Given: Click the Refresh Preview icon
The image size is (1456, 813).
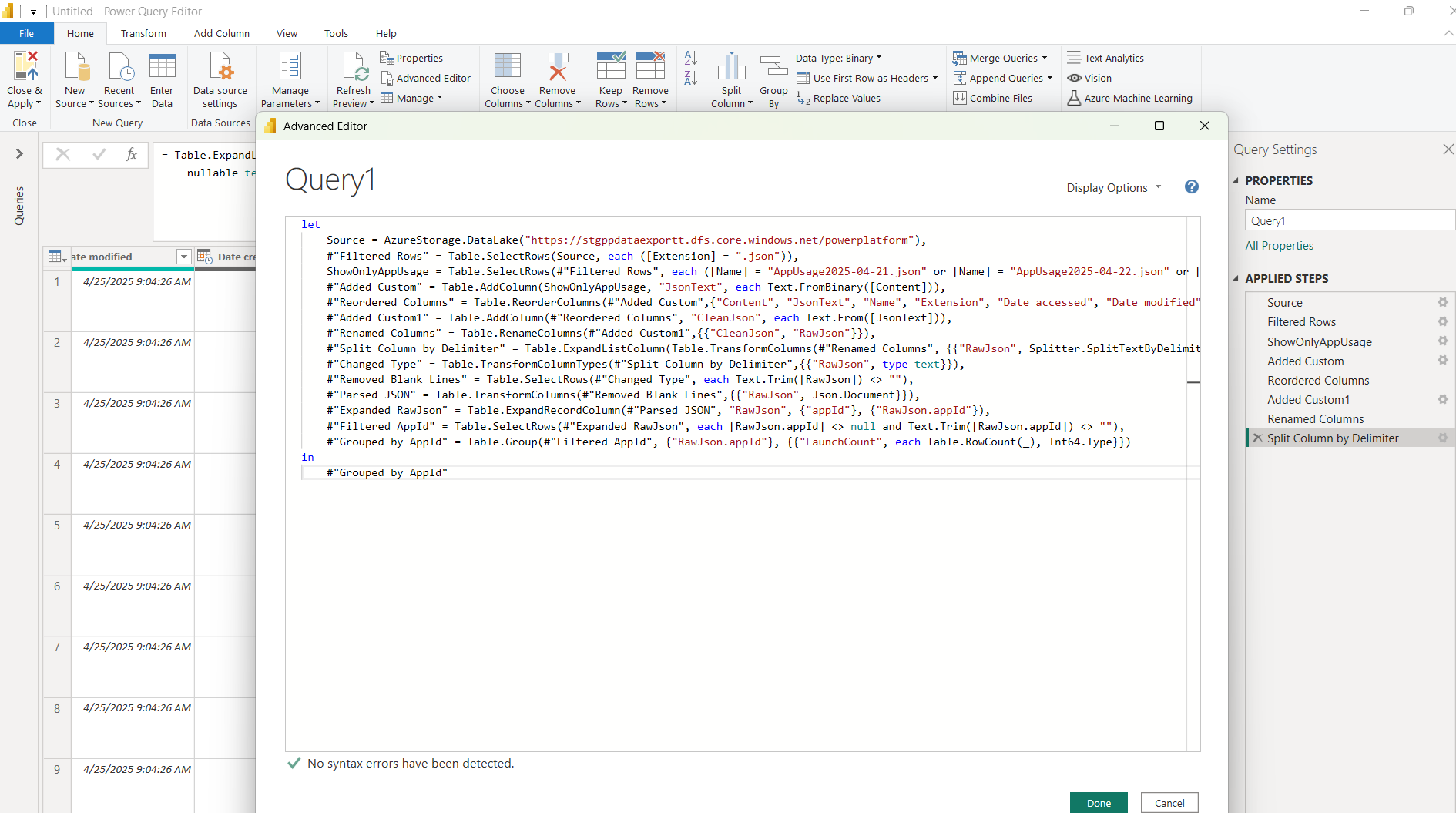Looking at the screenshot, I should pyautogui.click(x=354, y=67).
